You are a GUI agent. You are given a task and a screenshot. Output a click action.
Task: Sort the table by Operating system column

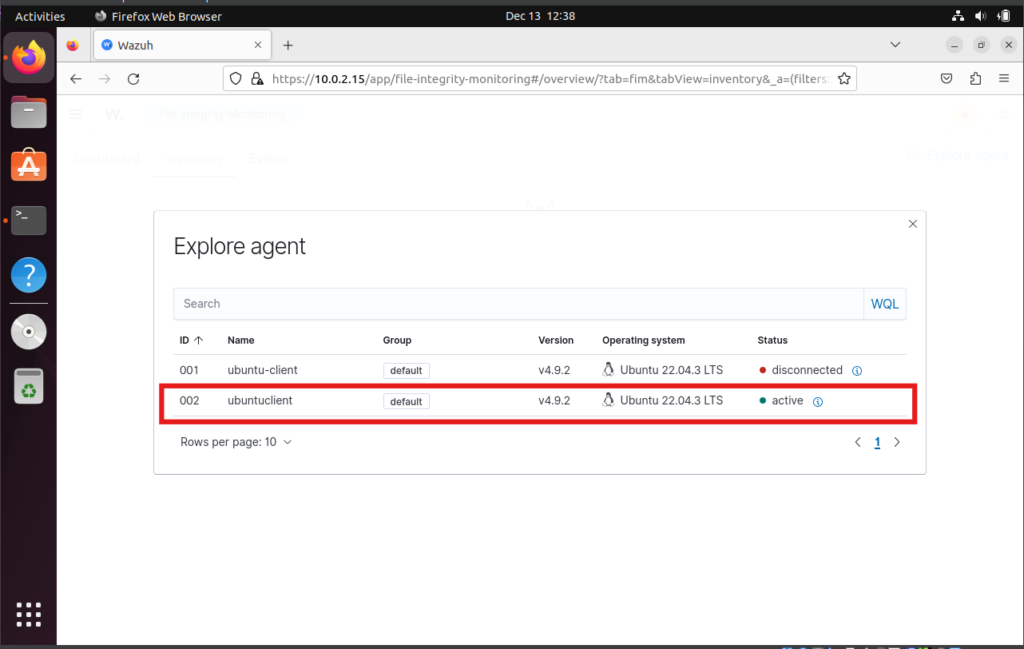(x=643, y=340)
